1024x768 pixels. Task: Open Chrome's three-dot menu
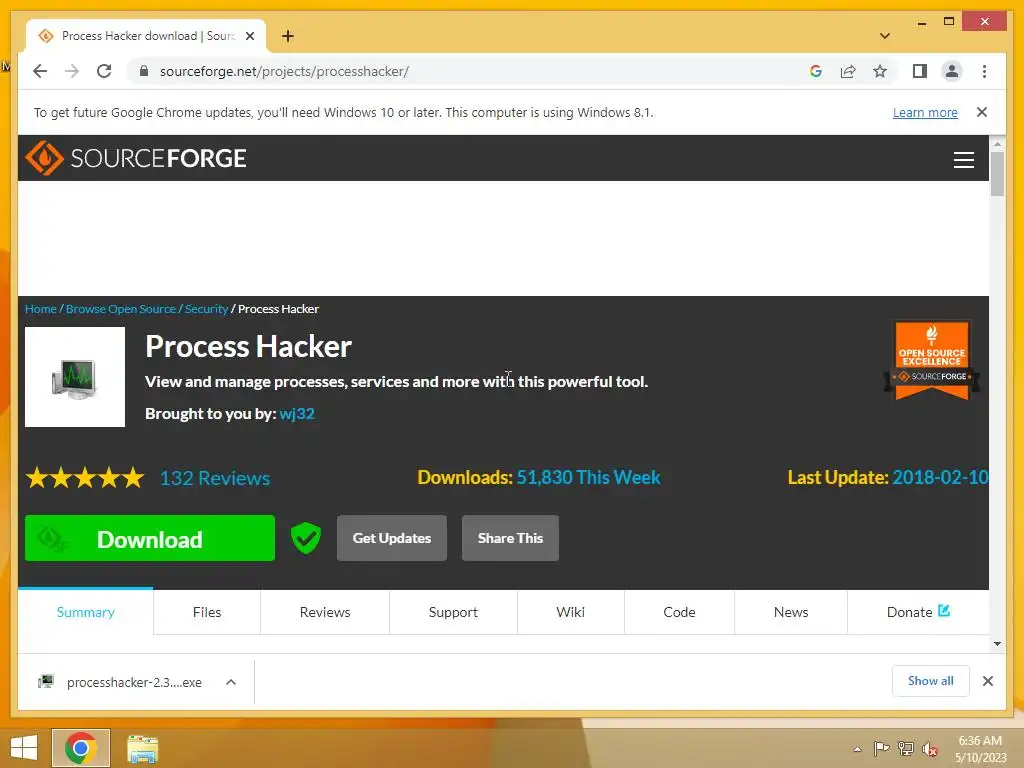pos(984,71)
